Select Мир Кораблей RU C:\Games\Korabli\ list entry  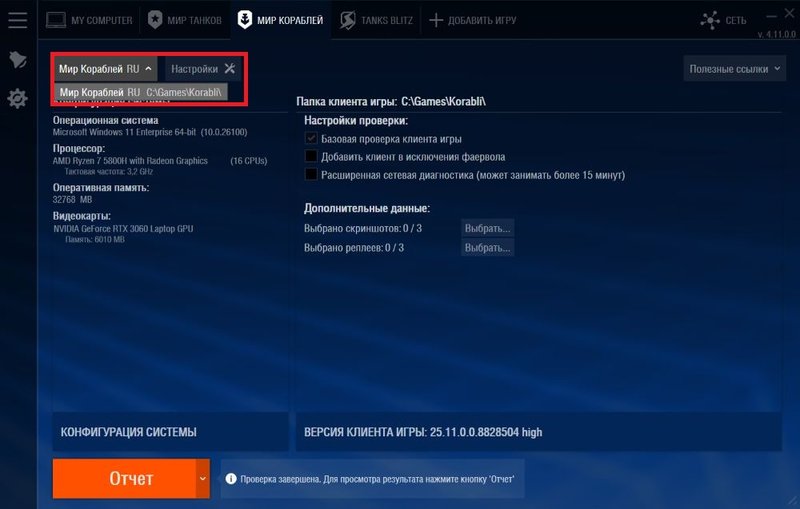click(x=140, y=92)
